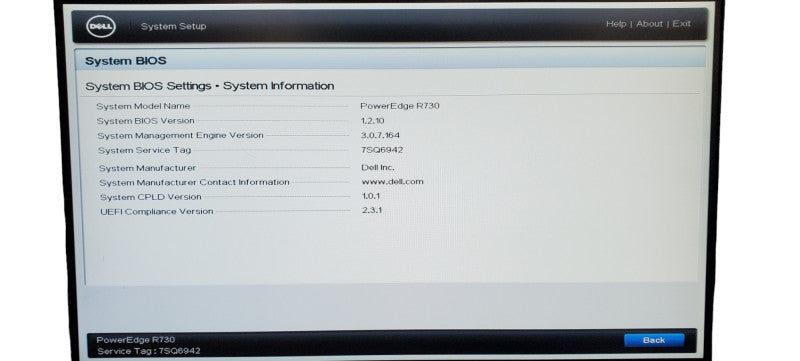Image resolution: width=800 pixels, height=361 pixels.
Task: Open the Help link
Action: [616, 24]
